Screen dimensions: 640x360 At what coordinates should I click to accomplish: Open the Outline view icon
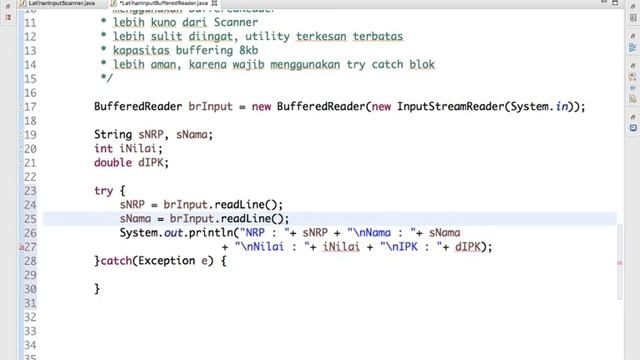pos(633,47)
